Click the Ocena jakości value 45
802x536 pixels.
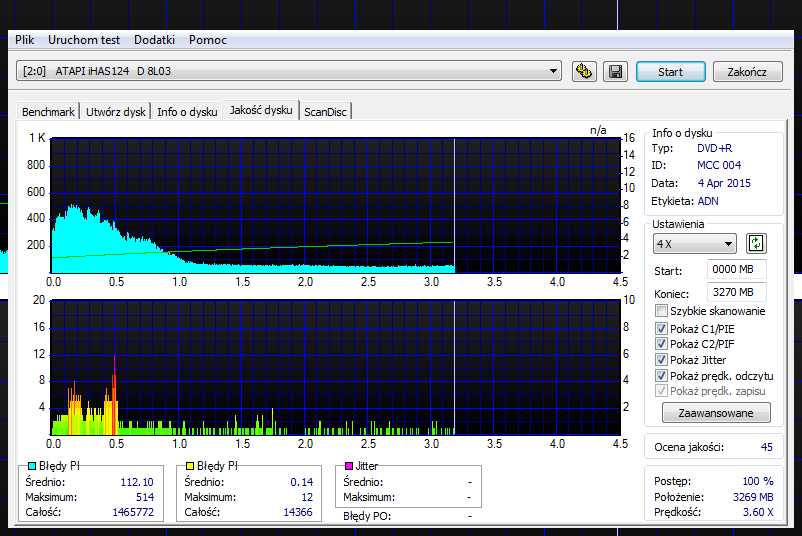[766, 447]
